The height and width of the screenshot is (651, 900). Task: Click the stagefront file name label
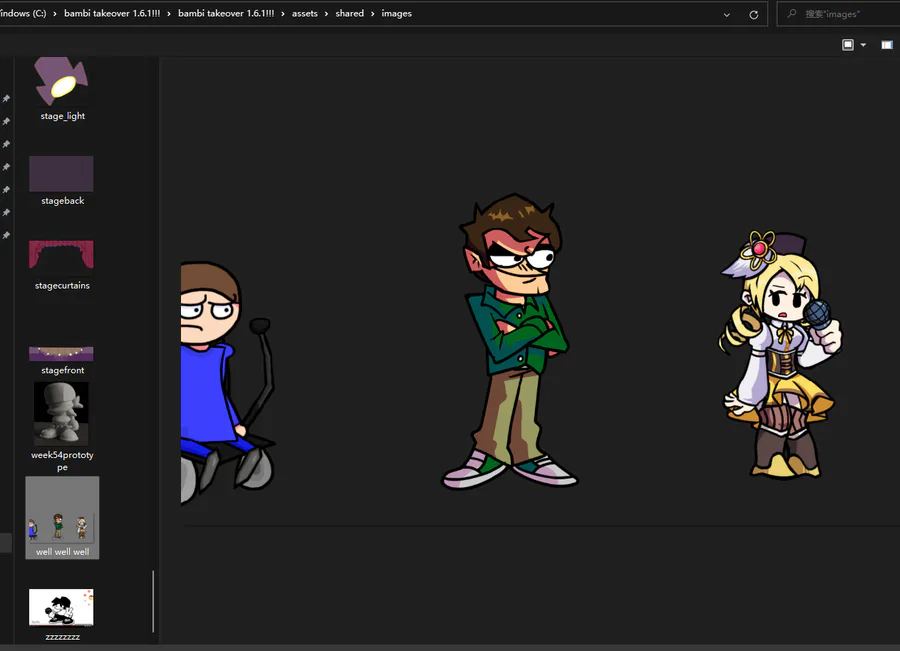click(63, 370)
